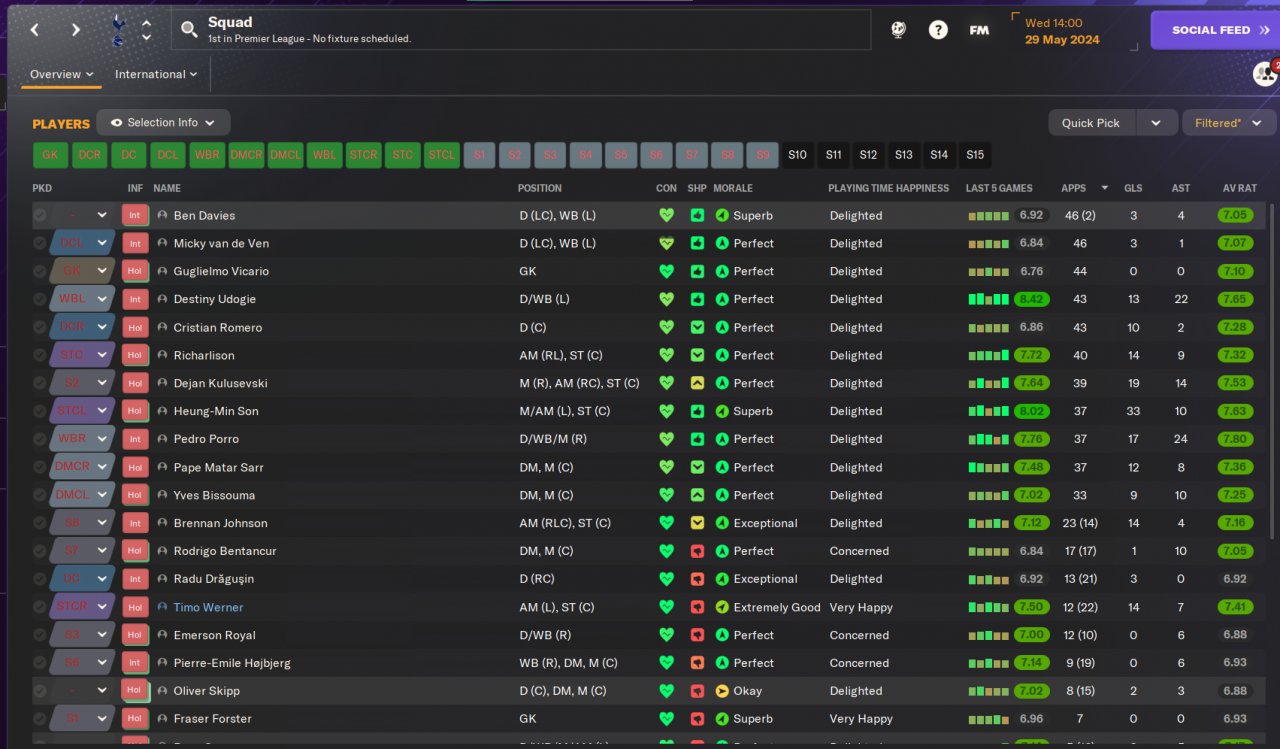
Task: Tick the selection circle for Ben Davies
Action: point(40,215)
